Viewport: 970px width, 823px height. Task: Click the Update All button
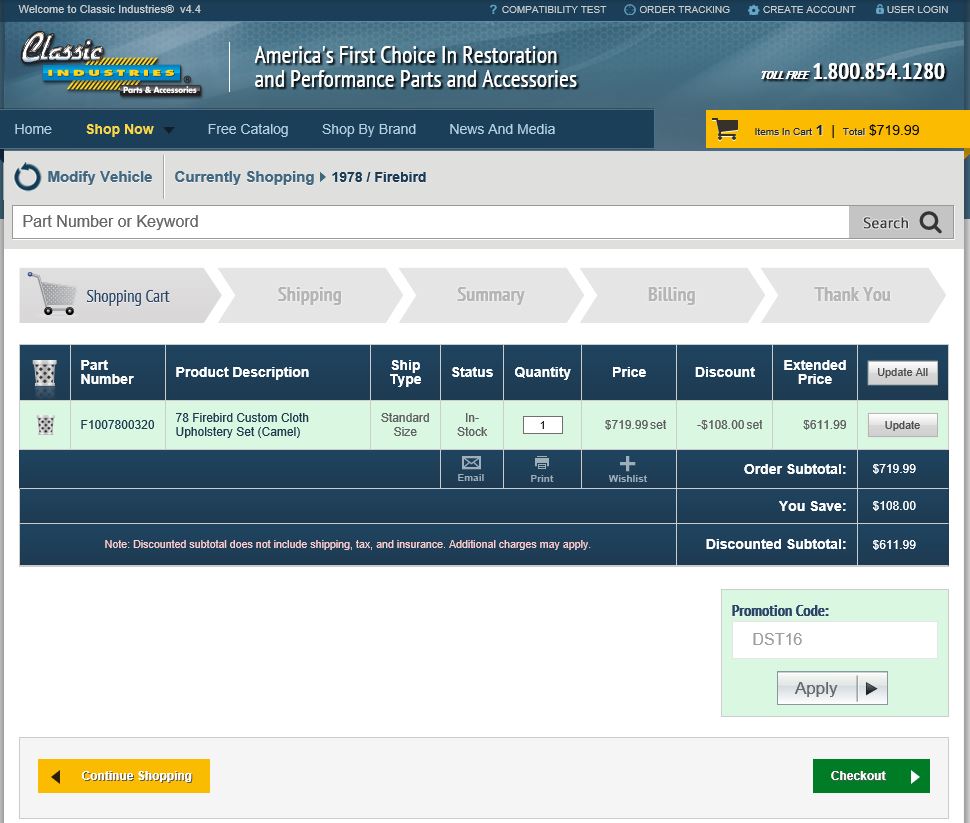coord(903,373)
